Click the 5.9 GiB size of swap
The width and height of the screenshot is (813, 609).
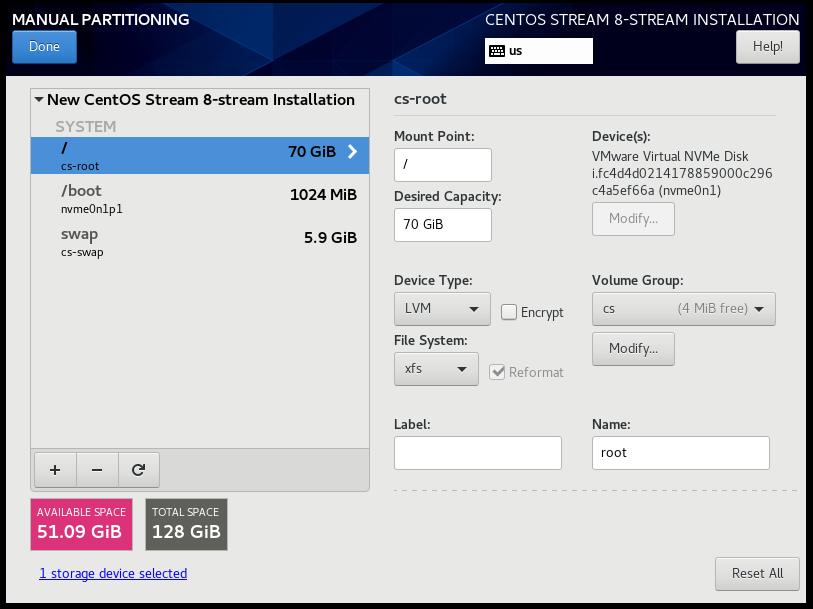pyautogui.click(x=330, y=238)
